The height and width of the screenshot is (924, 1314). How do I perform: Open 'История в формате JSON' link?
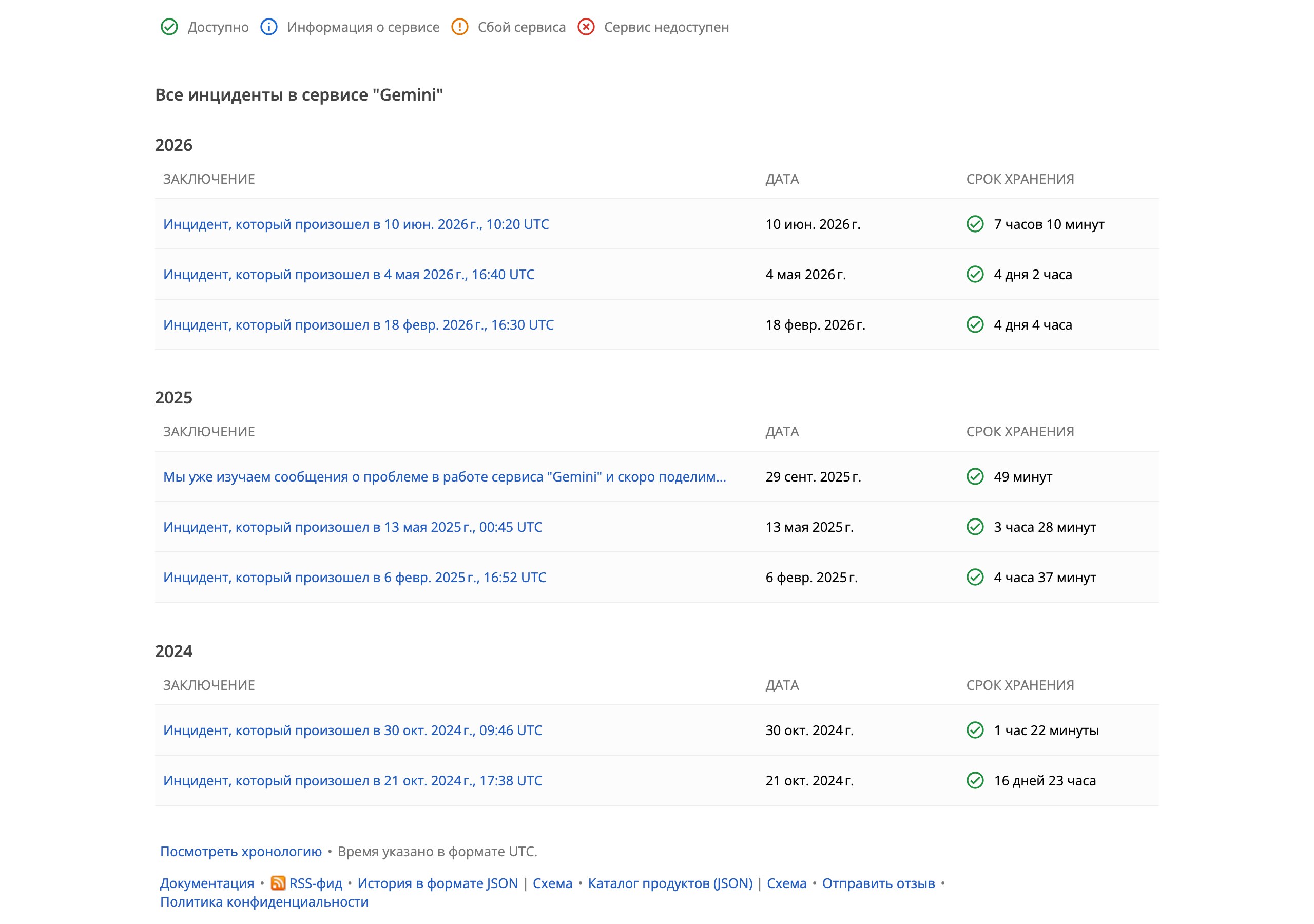pyautogui.click(x=438, y=883)
